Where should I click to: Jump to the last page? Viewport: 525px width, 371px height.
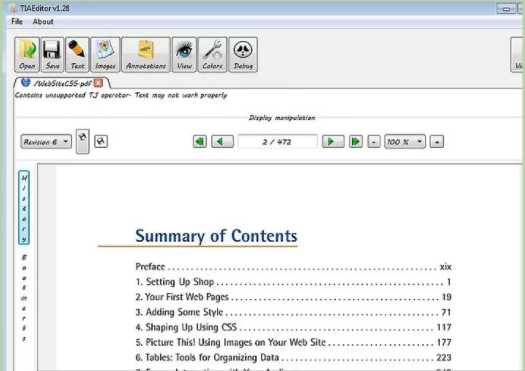pos(356,142)
